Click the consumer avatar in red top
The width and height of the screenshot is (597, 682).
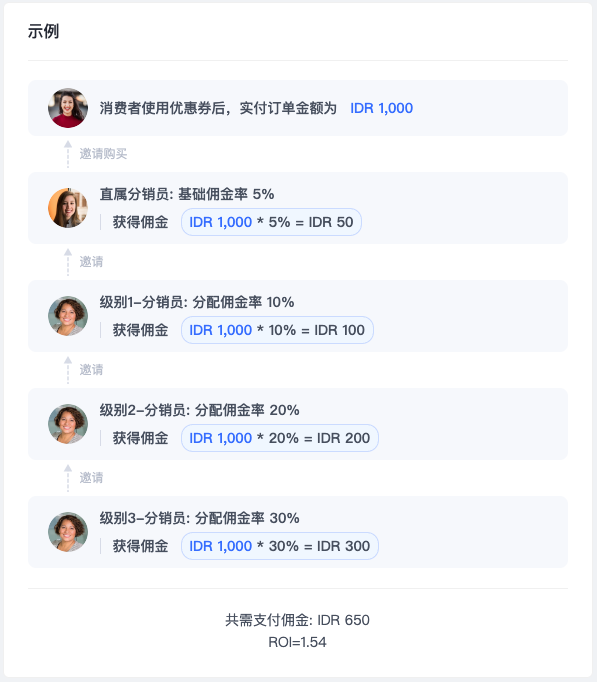(x=68, y=108)
